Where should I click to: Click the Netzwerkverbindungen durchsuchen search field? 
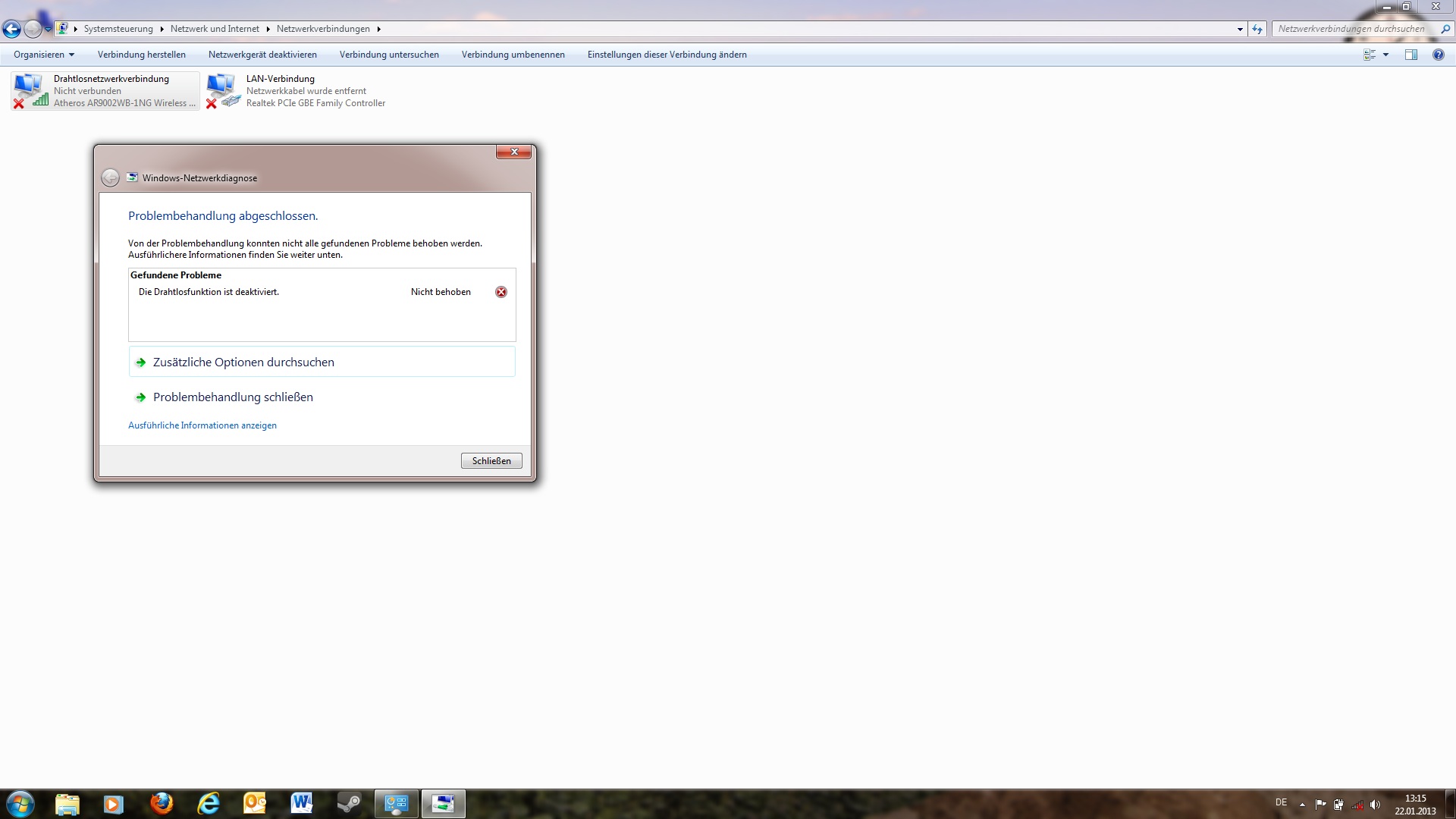1351,29
